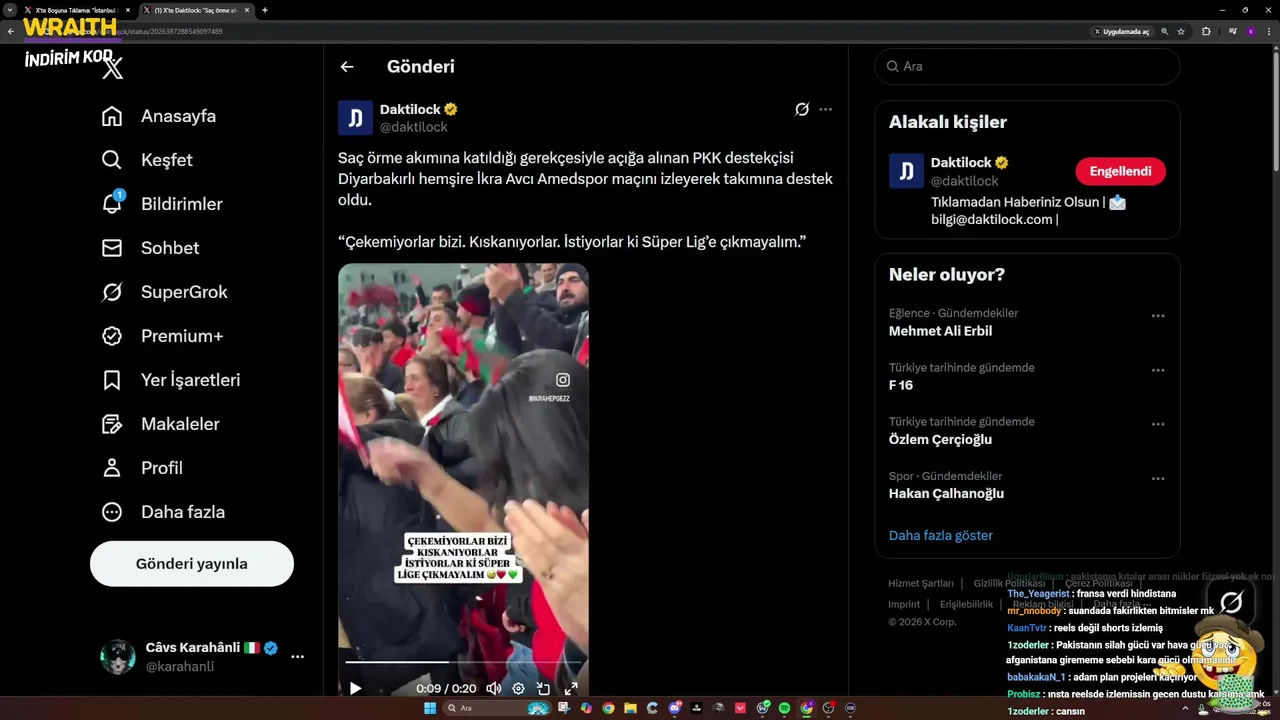
Task: Open Windows Start menu
Action: (x=430, y=708)
